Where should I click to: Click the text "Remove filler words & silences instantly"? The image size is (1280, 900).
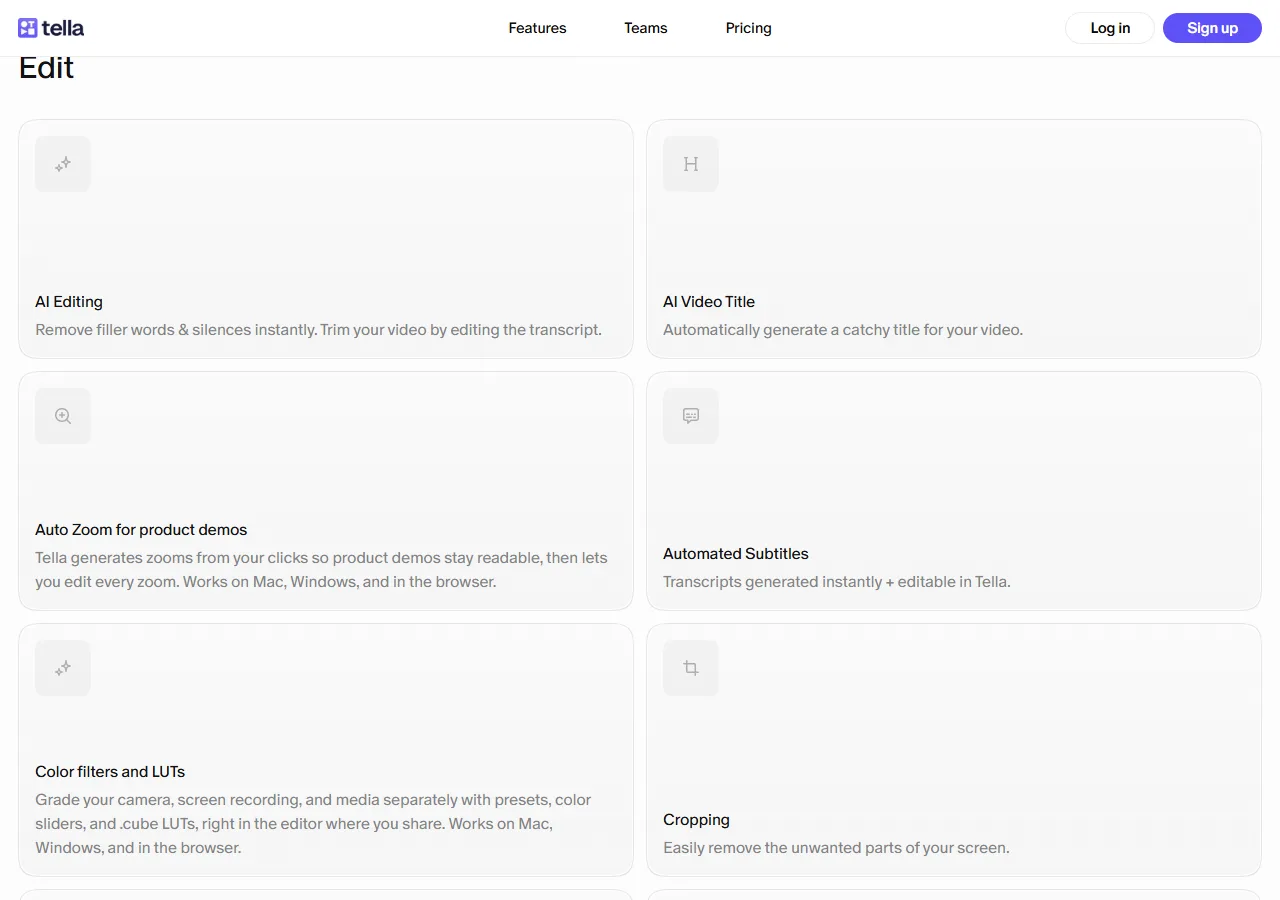click(176, 330)
